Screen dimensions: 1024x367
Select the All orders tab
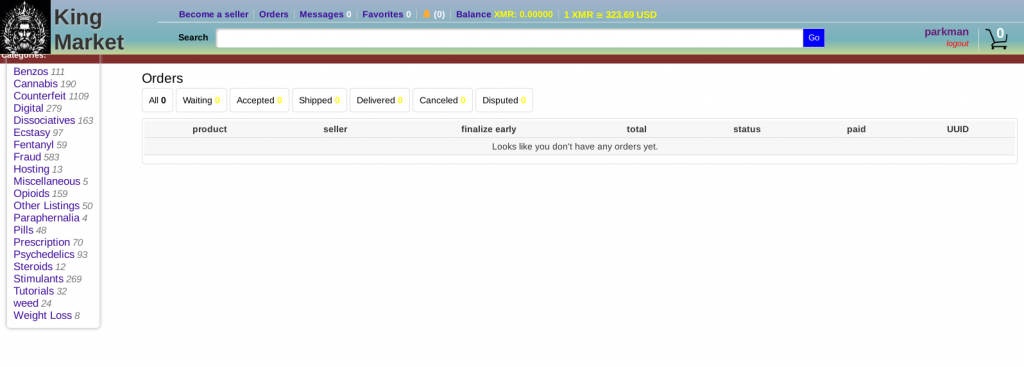[157, 101]
